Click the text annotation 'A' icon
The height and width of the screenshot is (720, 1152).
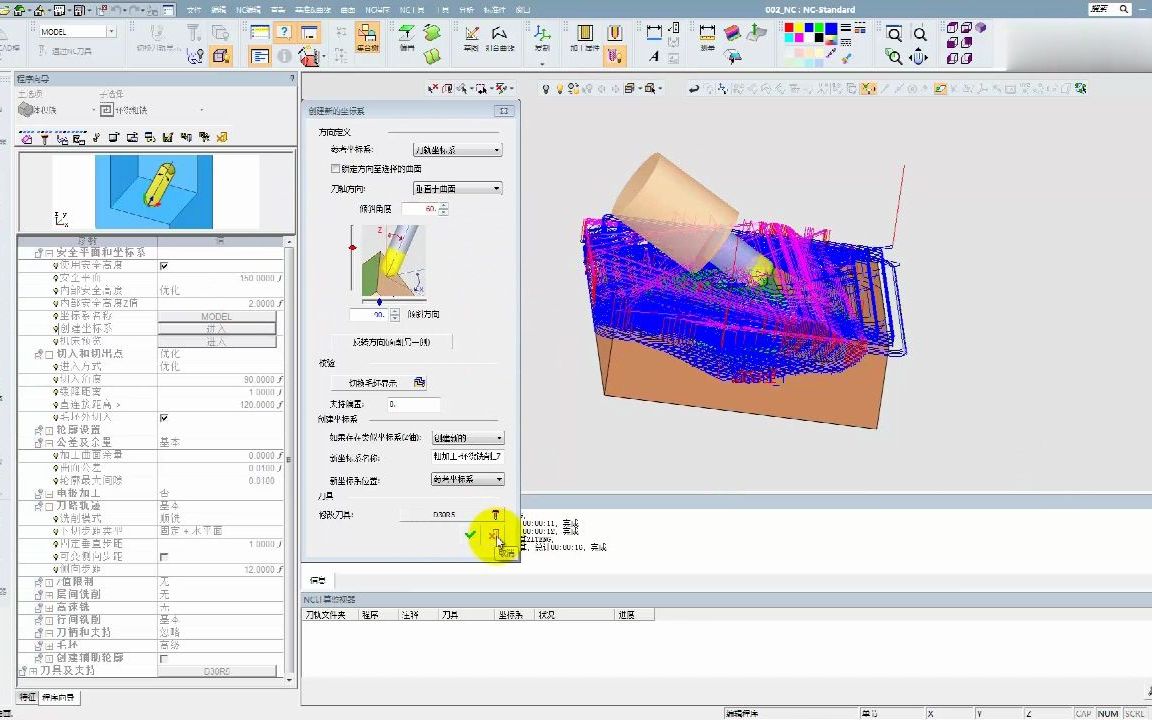pyautogui.click(x=654, y=57)
